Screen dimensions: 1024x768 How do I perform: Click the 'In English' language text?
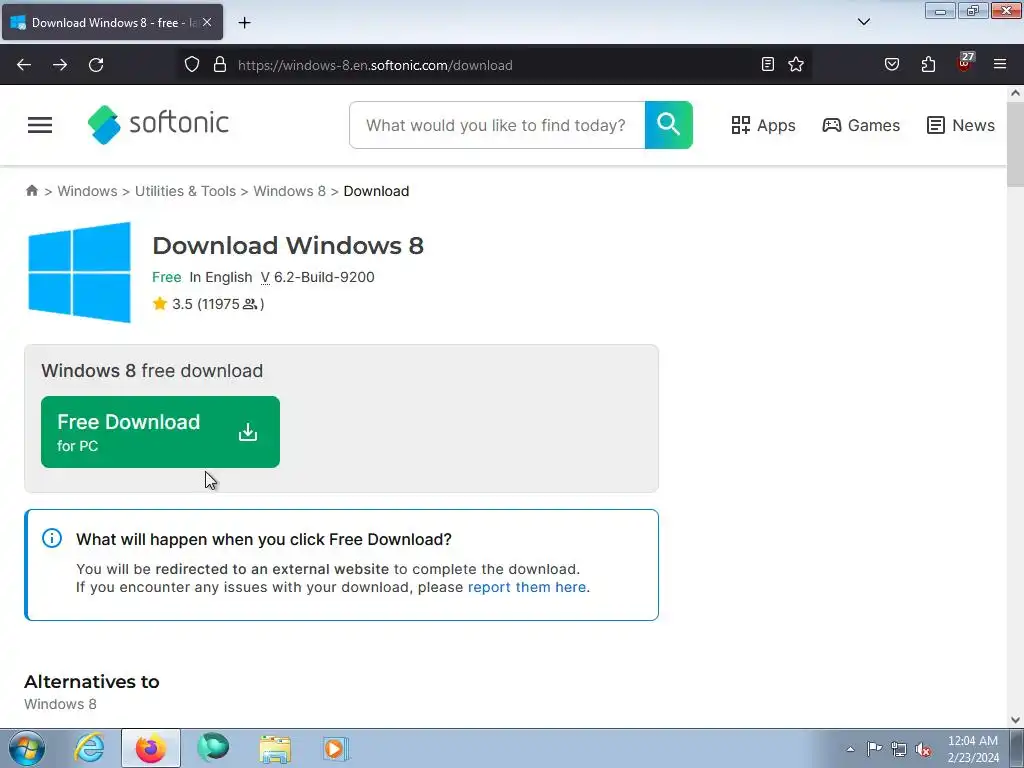click(x=221, y=277)
